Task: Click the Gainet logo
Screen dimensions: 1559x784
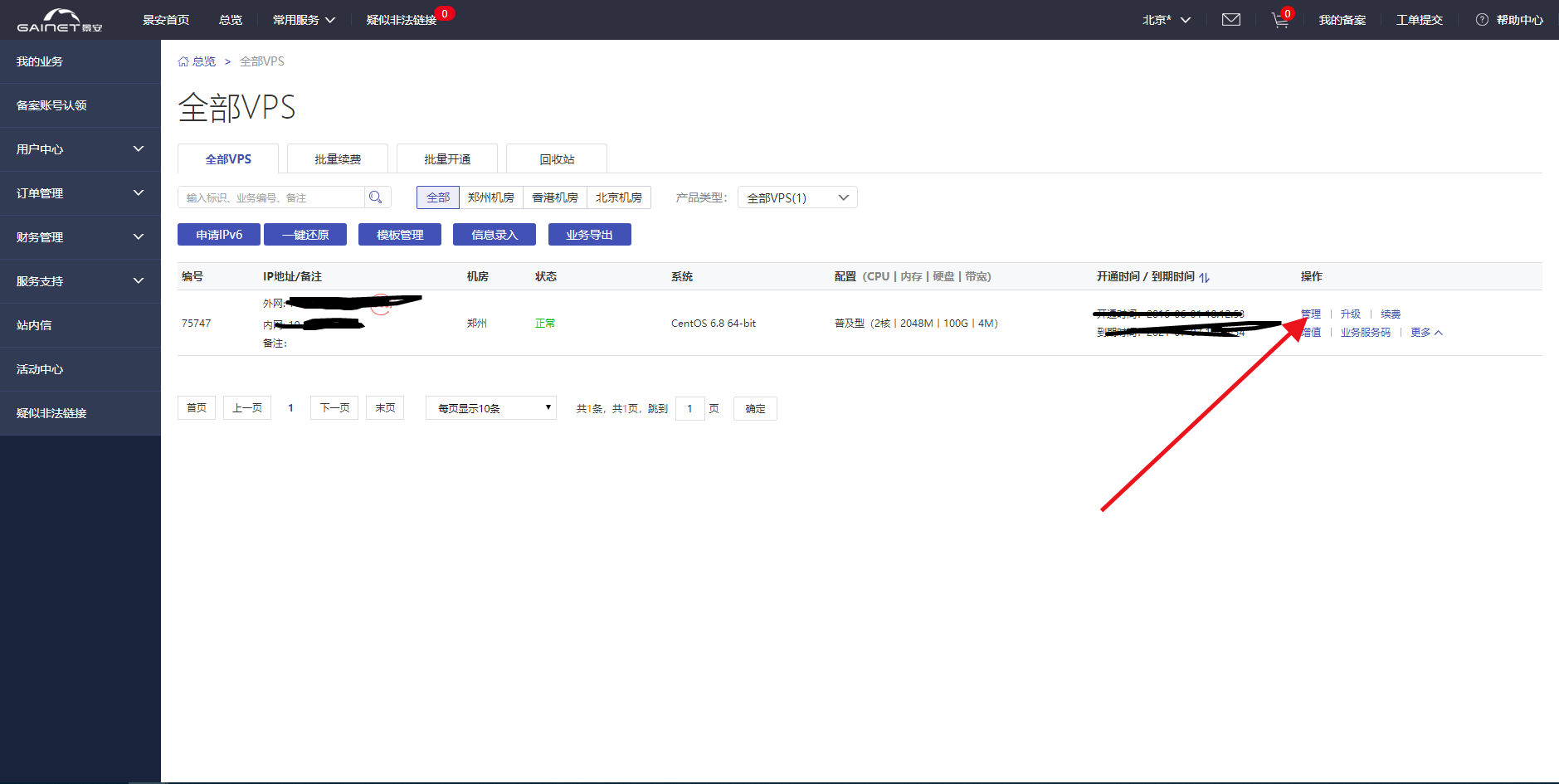Action: click(x=60, y=20)
